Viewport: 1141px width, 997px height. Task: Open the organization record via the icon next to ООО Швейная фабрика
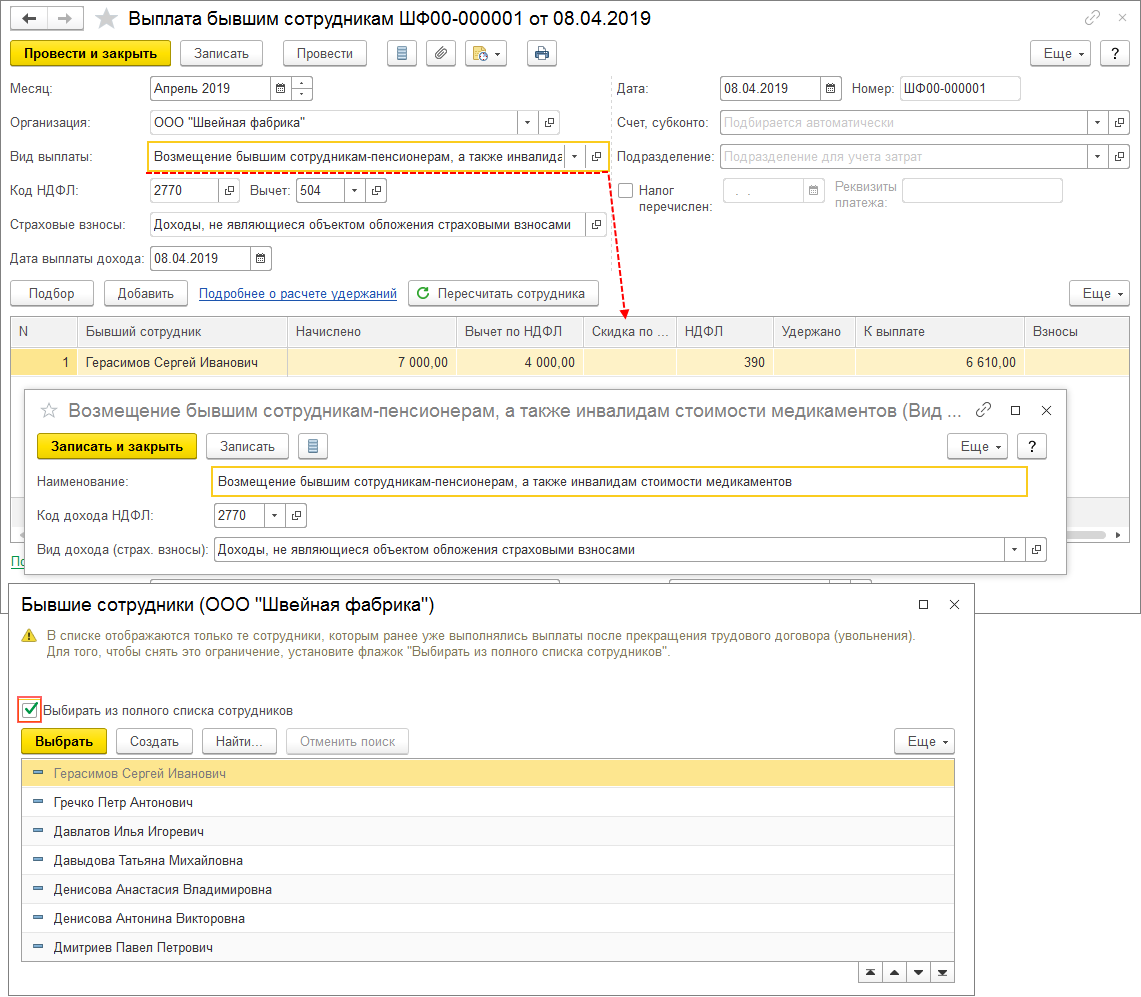coord(548,123)
